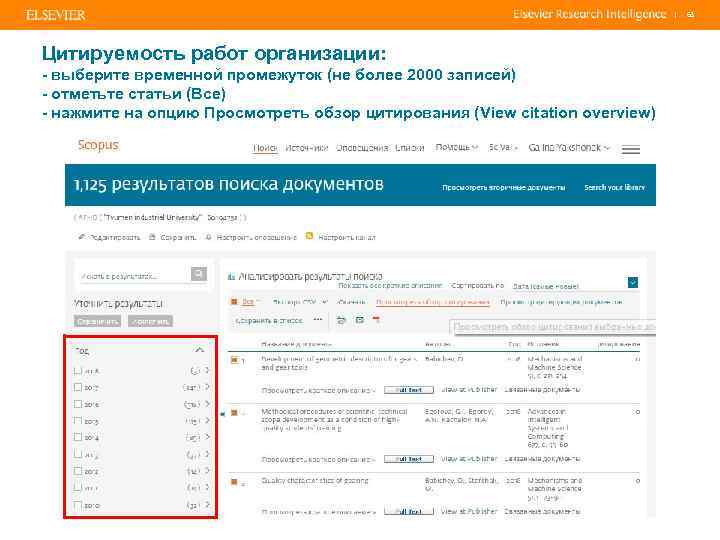Uncheck the Quality characteristics result checkbox
The width and height of the screenshot is (720, 540).
point(234,482)
